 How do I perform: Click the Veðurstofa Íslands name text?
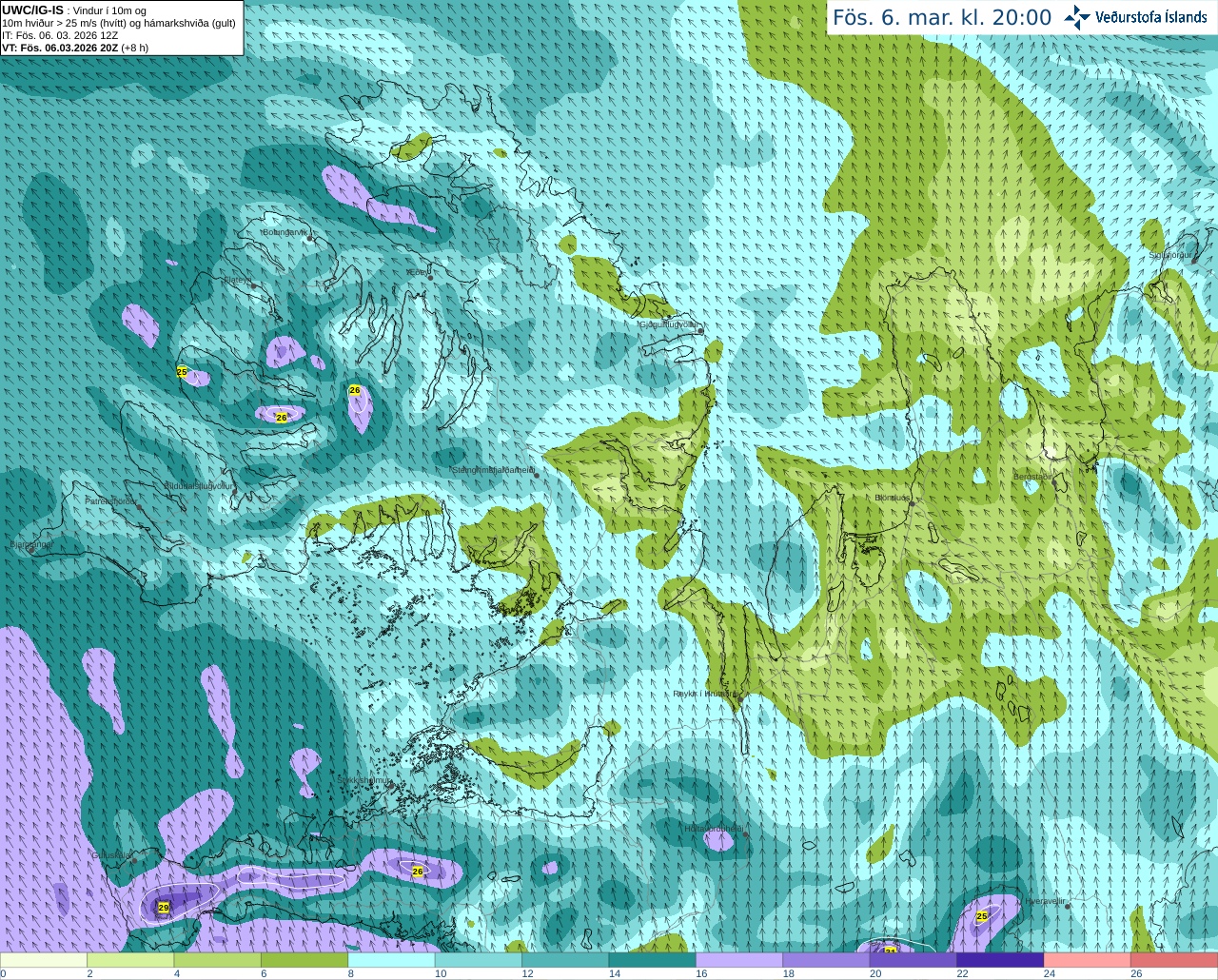1150,17
